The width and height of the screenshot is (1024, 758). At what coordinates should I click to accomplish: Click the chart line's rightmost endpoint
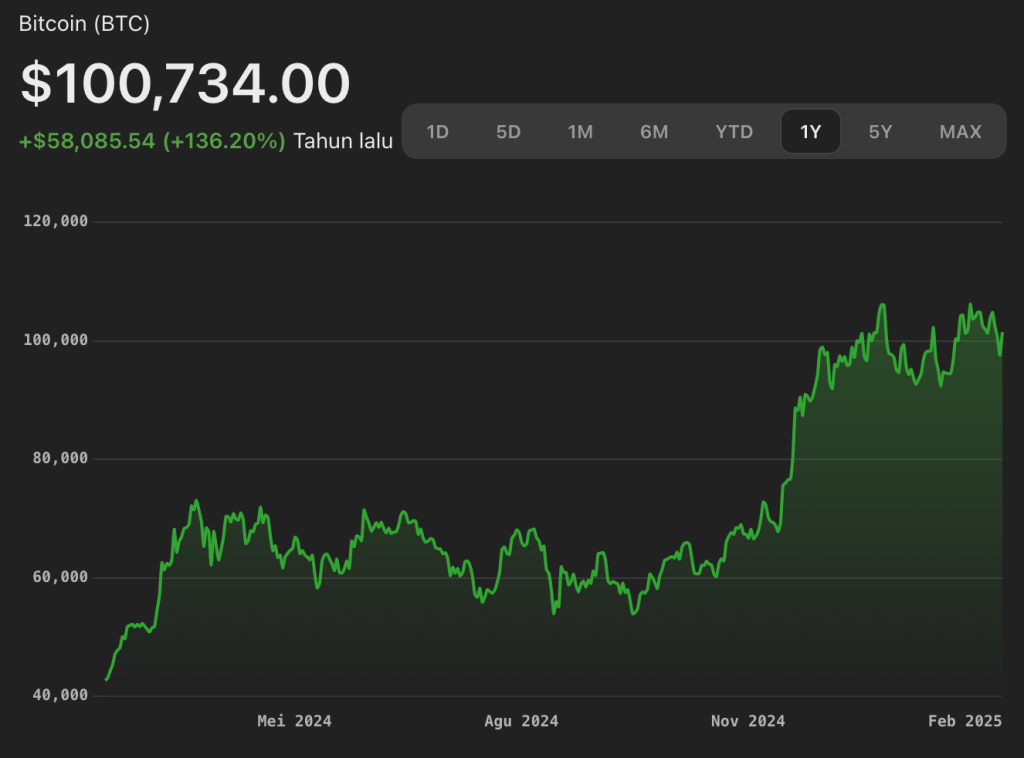[x=1002, y=334]
